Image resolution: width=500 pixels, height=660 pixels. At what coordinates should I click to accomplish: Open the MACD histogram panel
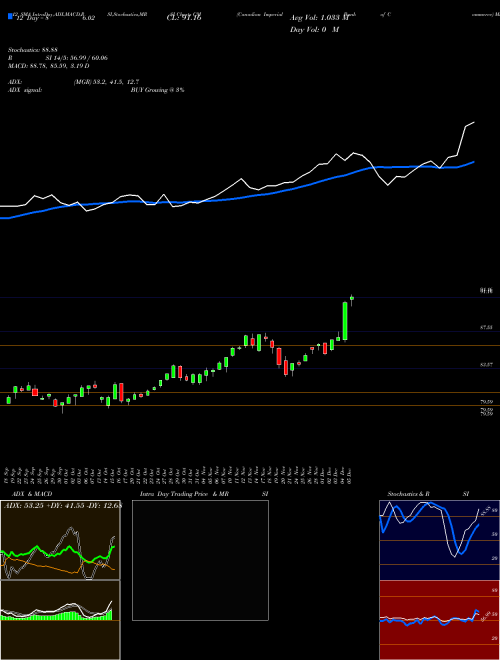click(60, 620)
